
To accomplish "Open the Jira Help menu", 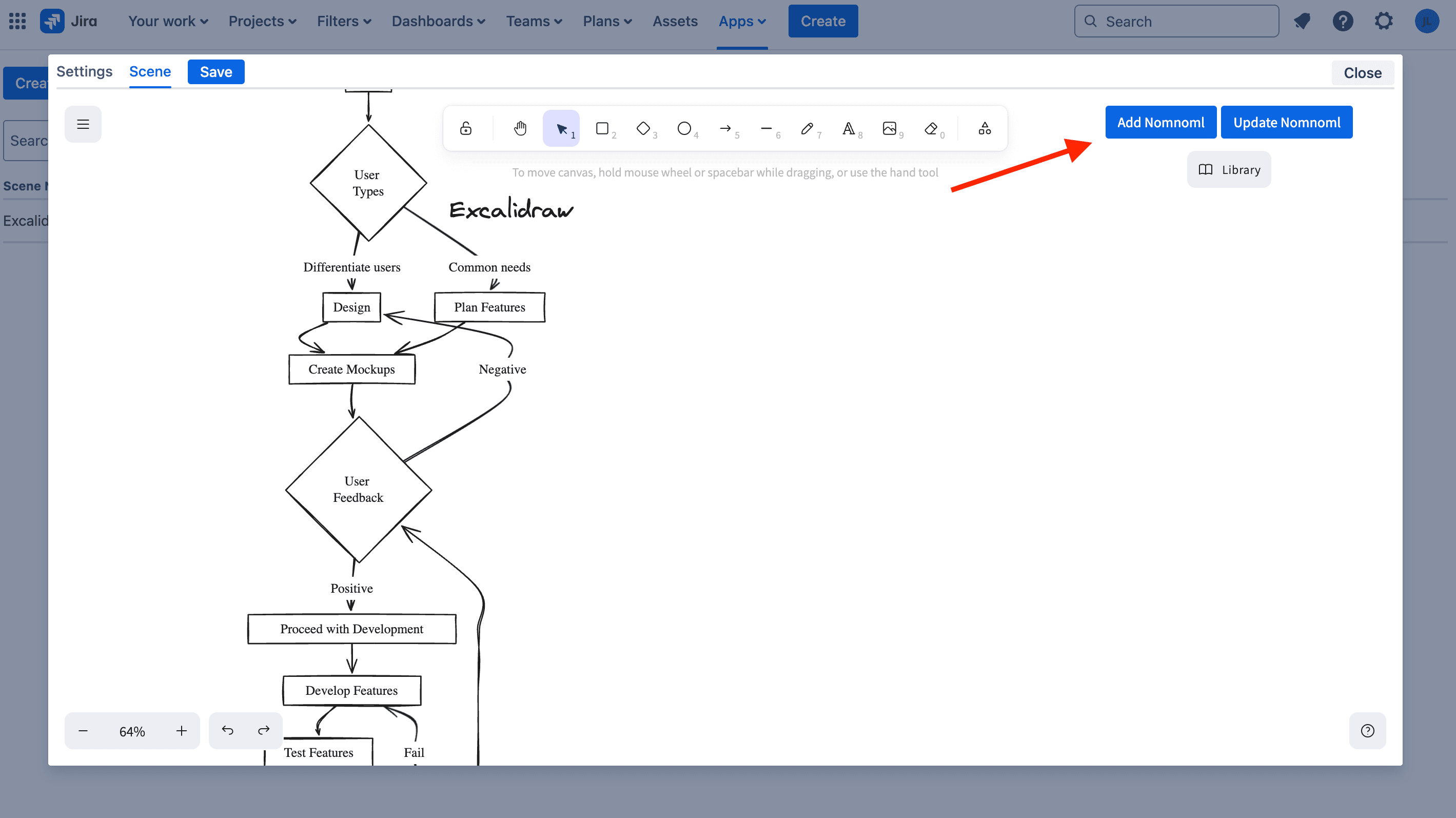I will 1343,21.
